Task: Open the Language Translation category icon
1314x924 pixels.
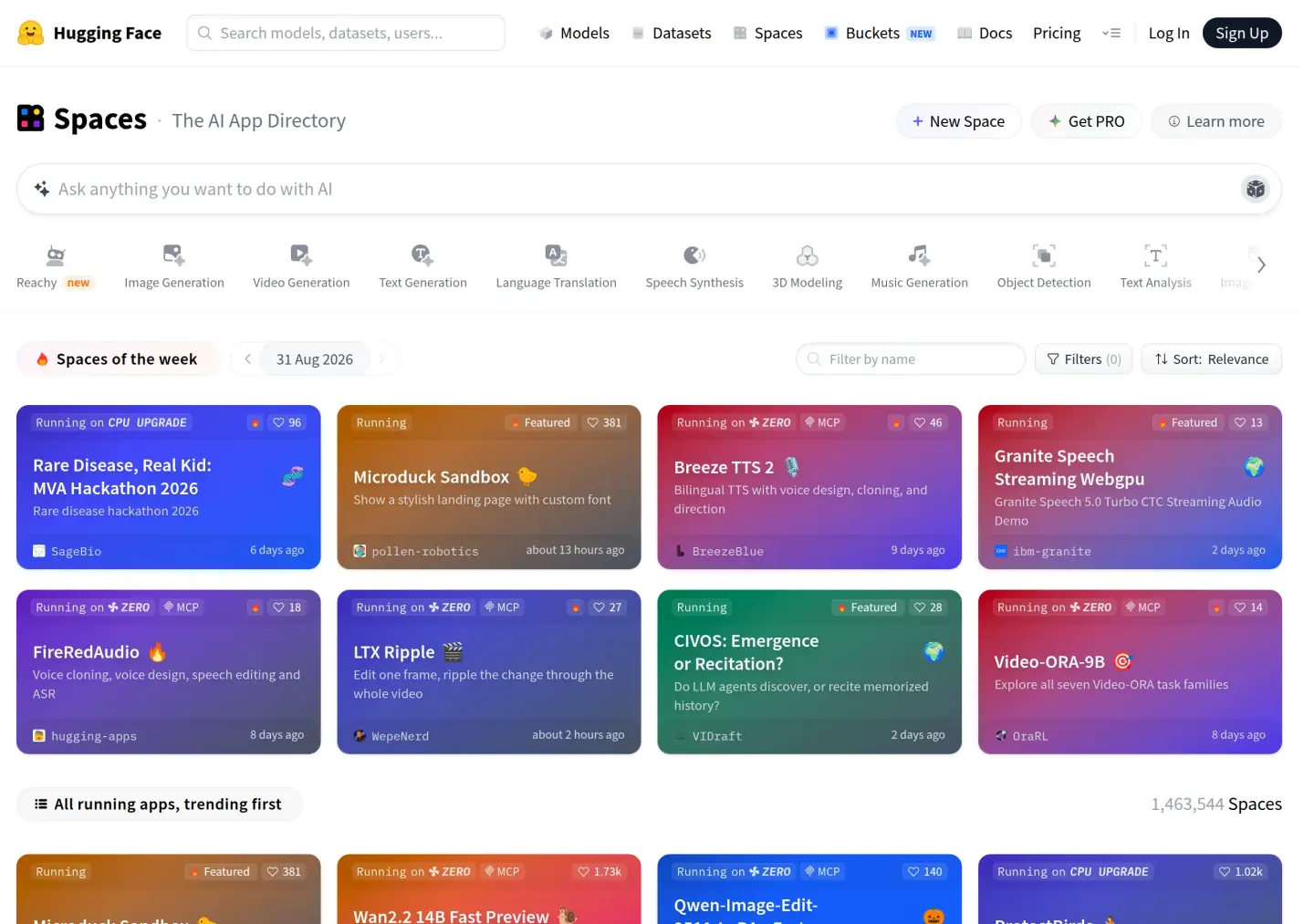Action: (x=557, y=254)
